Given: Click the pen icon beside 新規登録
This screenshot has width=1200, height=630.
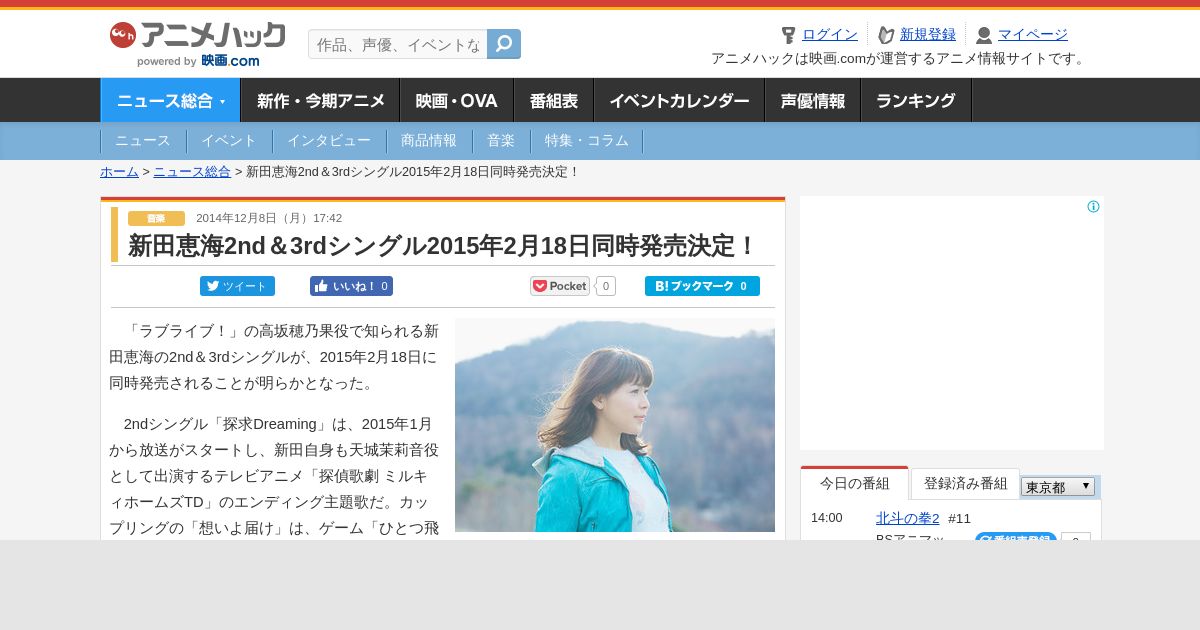Looking at the screenshot, I should [x=886, y=35].
